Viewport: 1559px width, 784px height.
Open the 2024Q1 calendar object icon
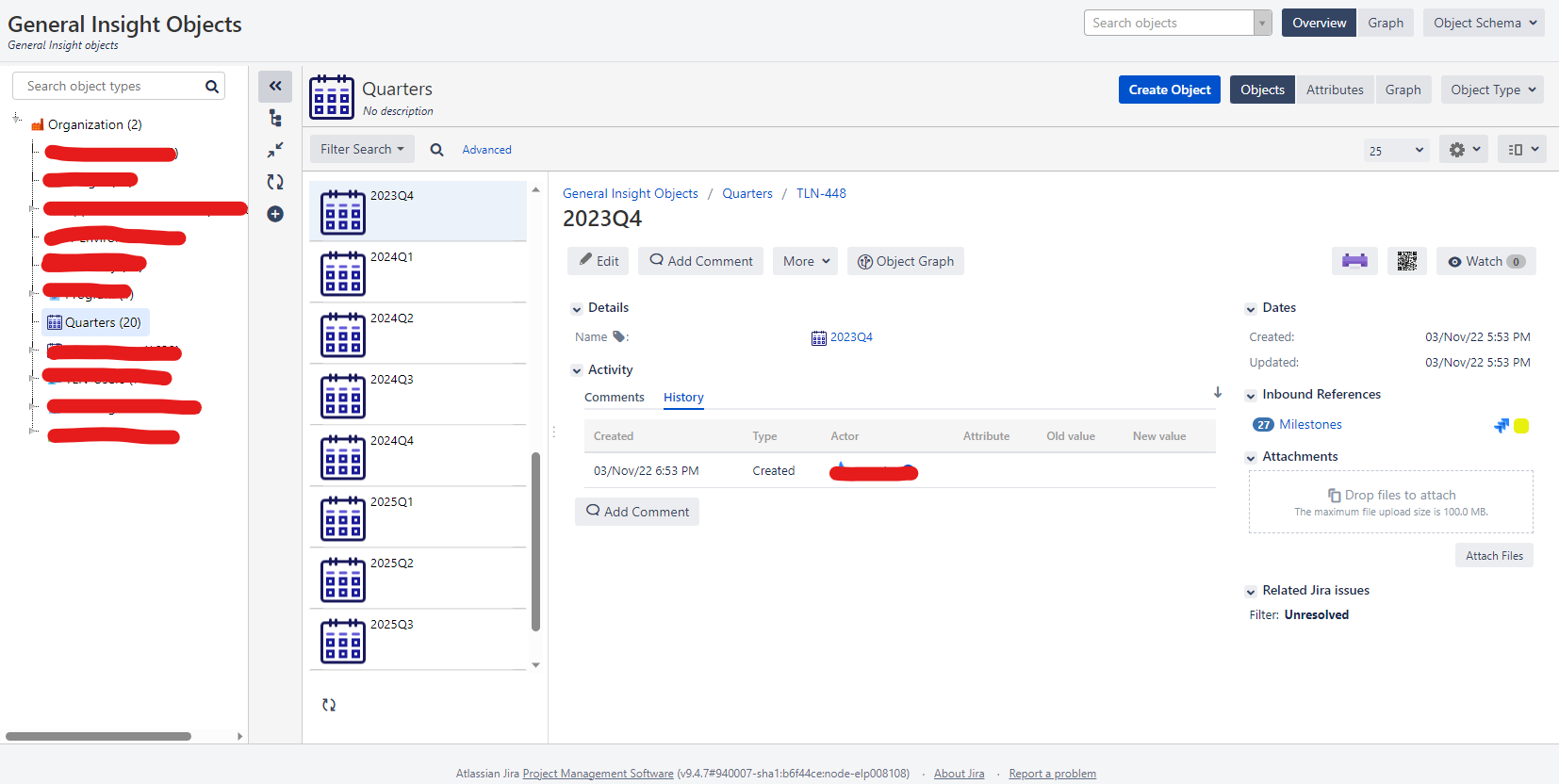pyautogui.click(x=343, y=273)
